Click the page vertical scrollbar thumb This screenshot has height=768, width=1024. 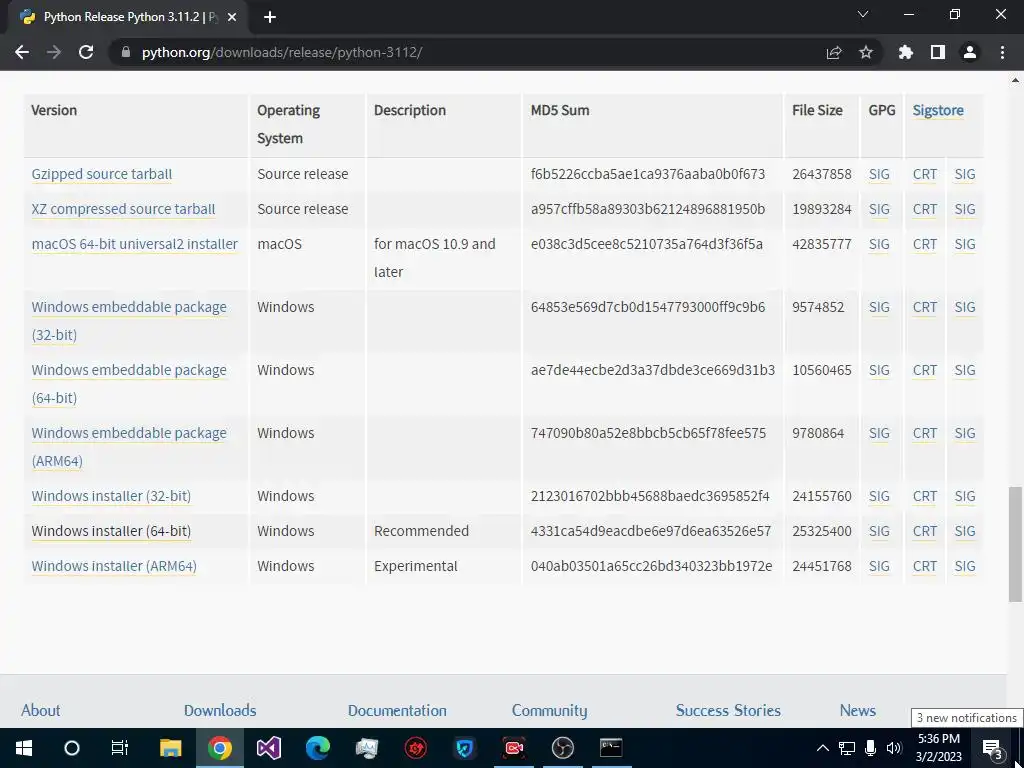[1015, 543]
